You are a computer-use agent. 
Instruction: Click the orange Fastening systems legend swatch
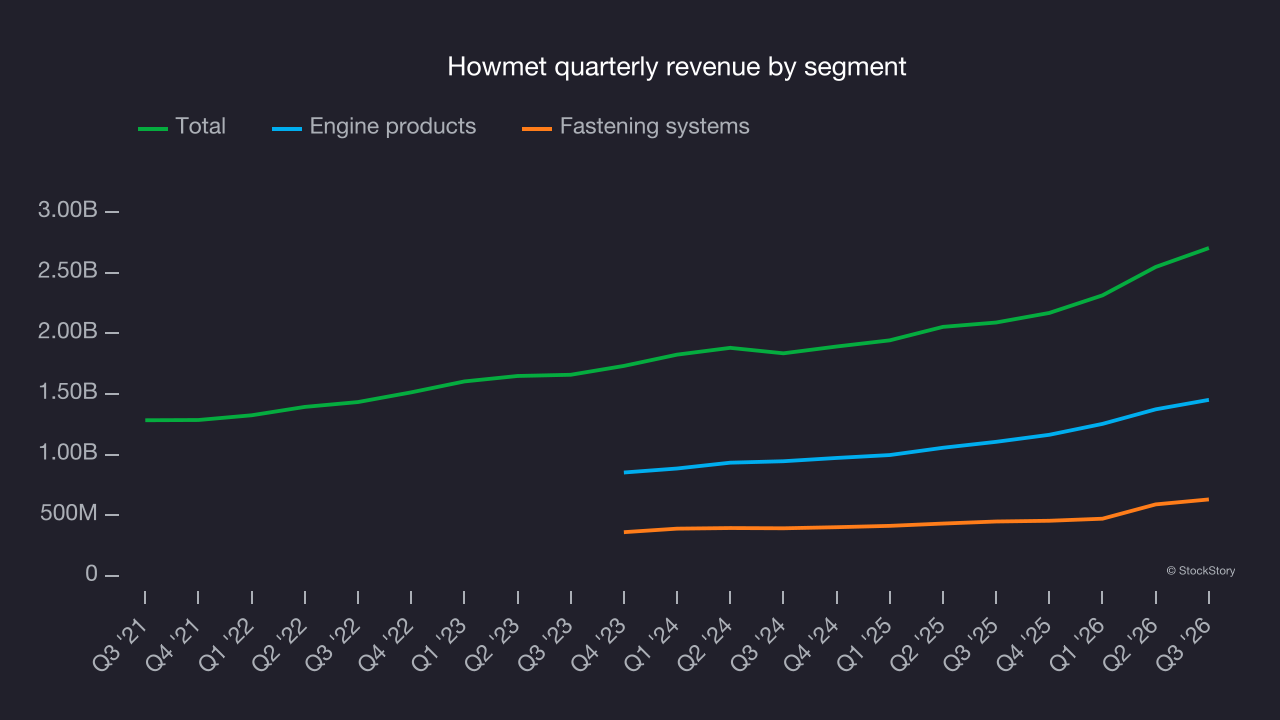point(537,128)
